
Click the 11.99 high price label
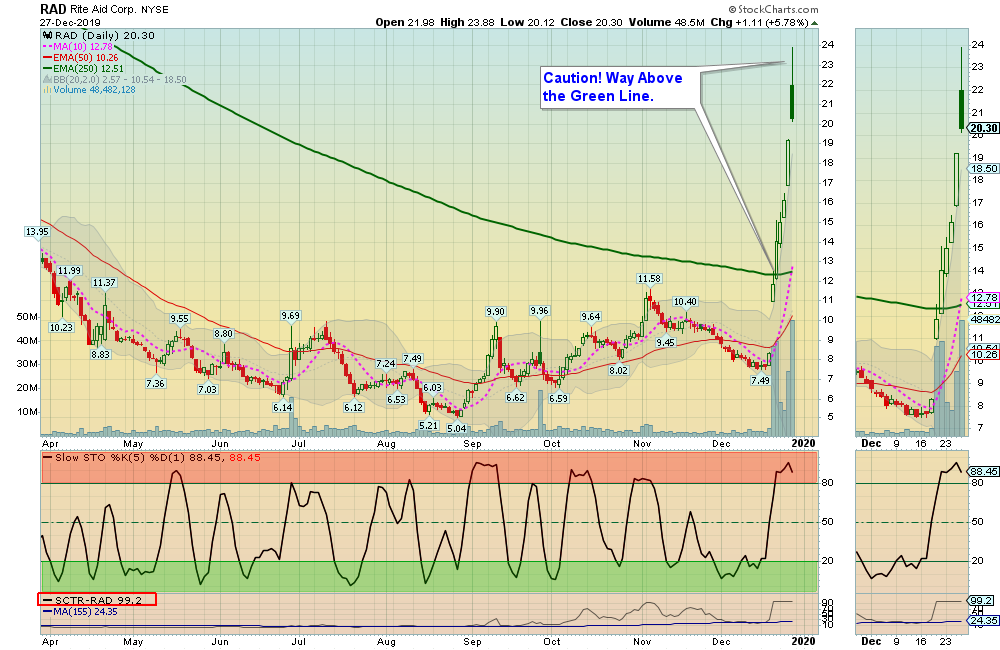[x=69, y=270]
